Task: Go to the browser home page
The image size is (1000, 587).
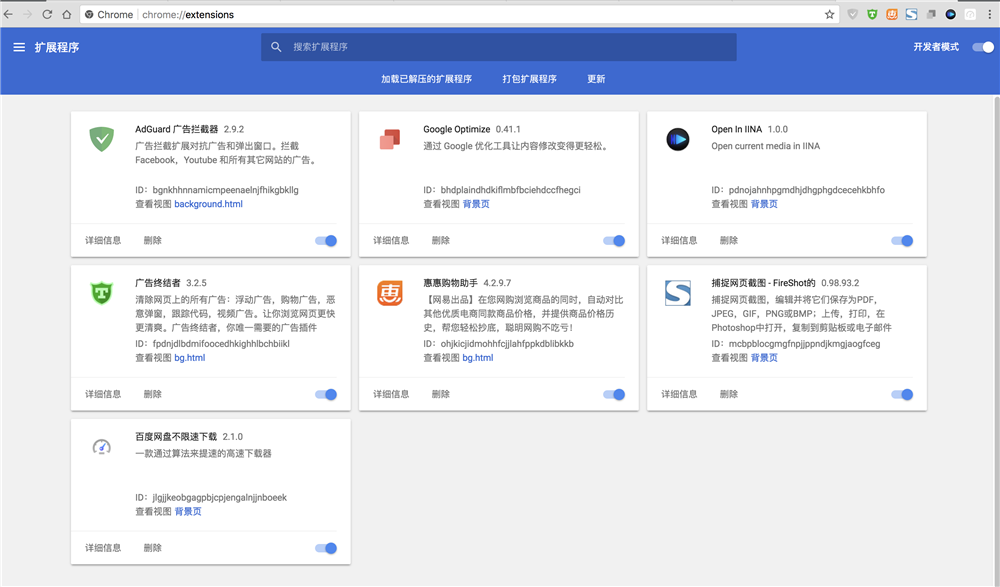Action: pos(66,14)
